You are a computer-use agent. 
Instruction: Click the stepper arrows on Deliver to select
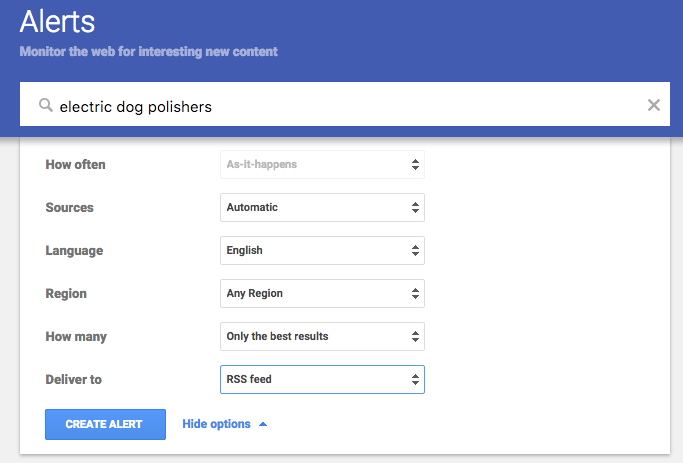[x=415, y=379]
